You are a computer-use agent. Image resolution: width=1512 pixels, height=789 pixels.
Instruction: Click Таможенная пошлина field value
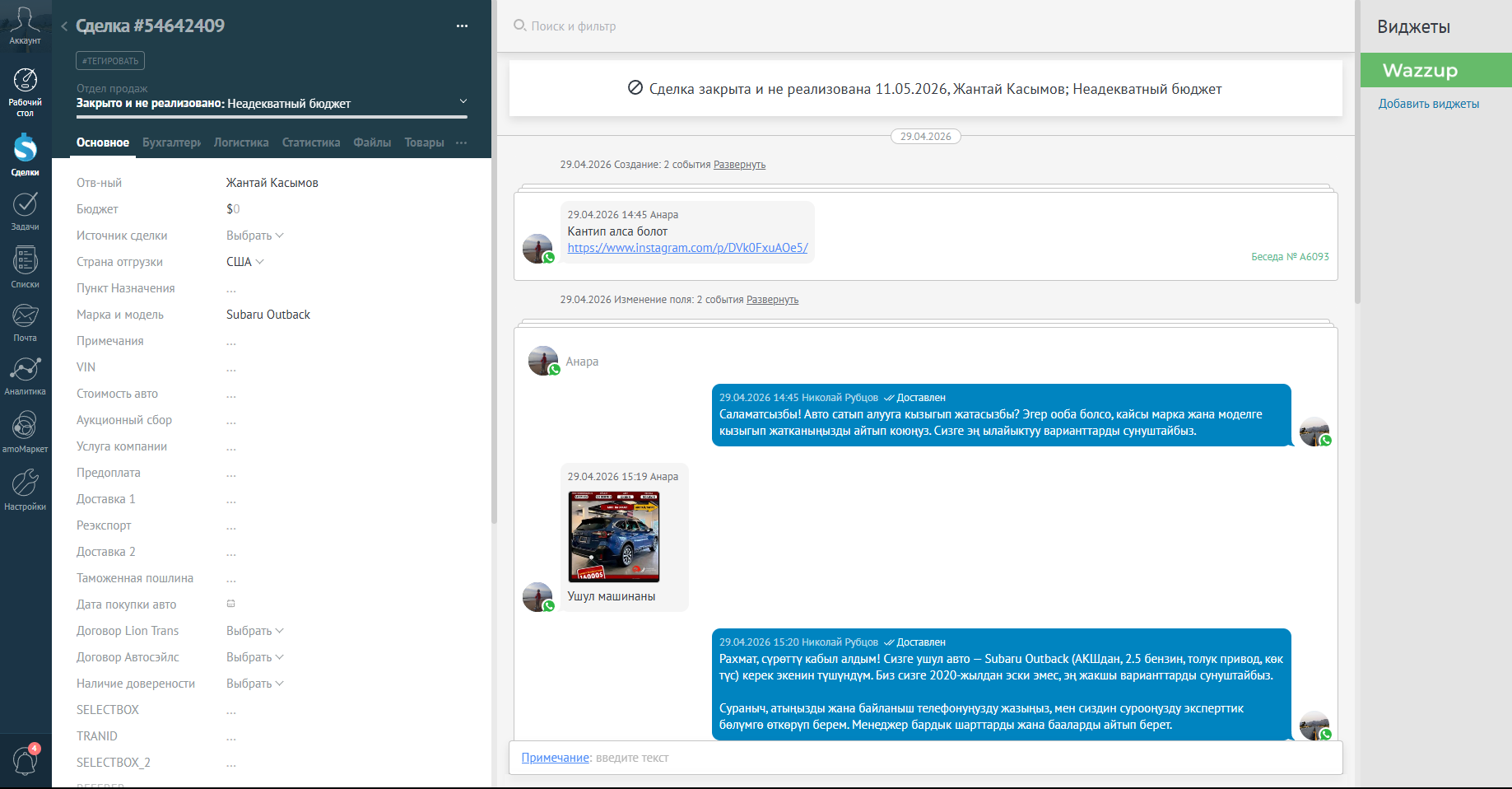pos(231,579)
